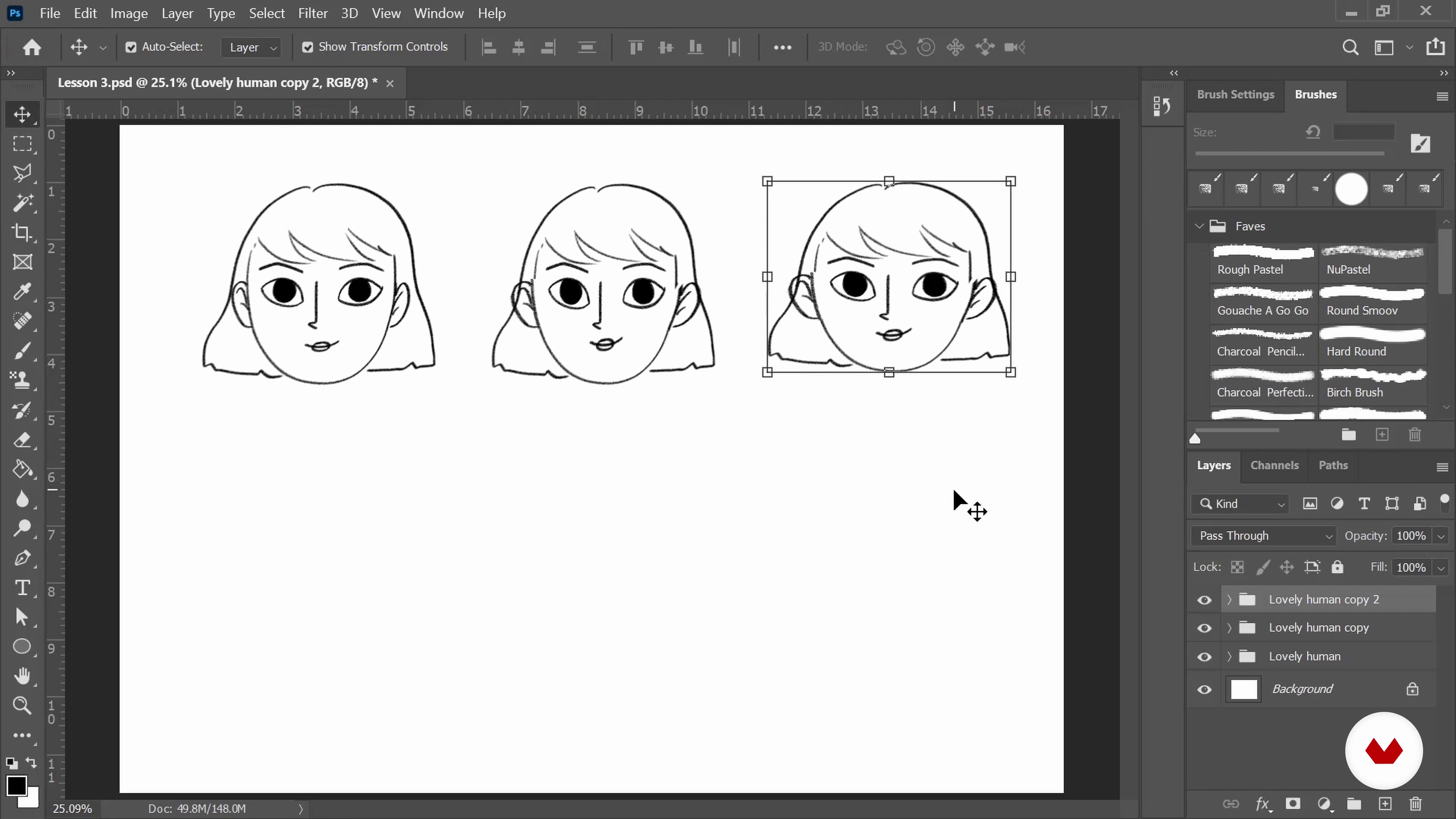Click the Share document icon
1456x819 pixels.
[1436, 47]
